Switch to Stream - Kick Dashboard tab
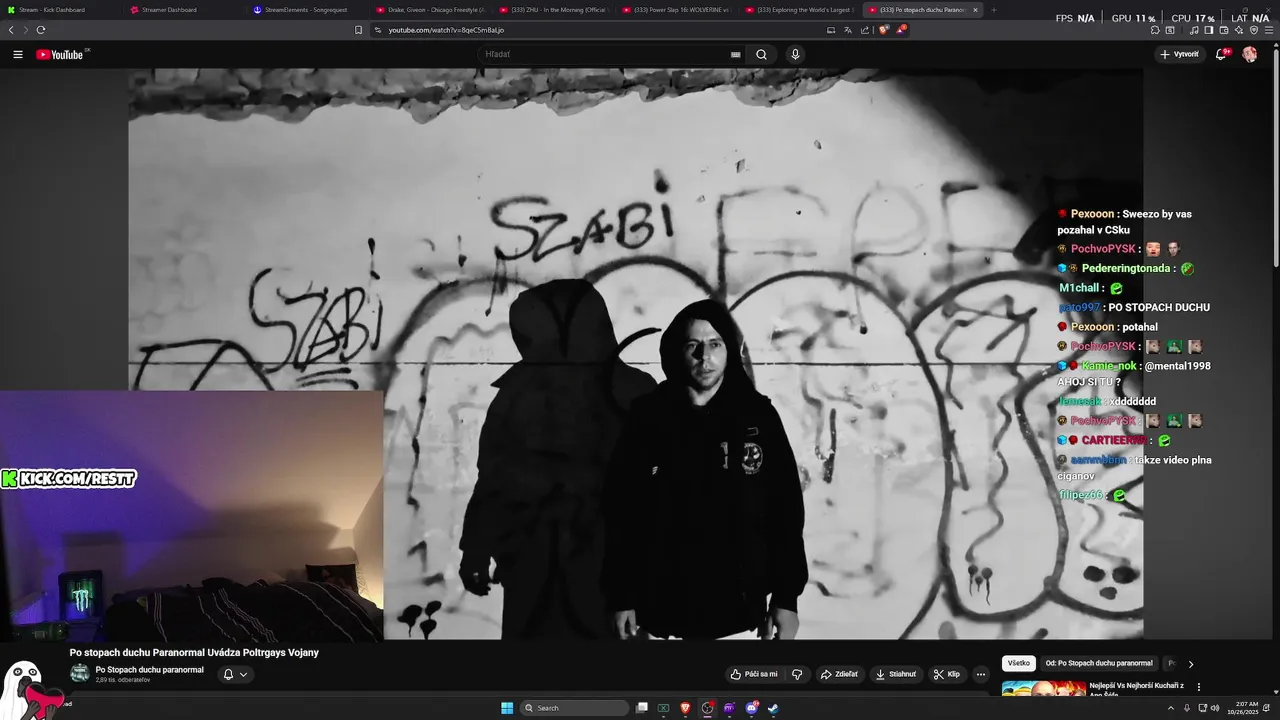The image size is (1280, 720). pos(60,10)
